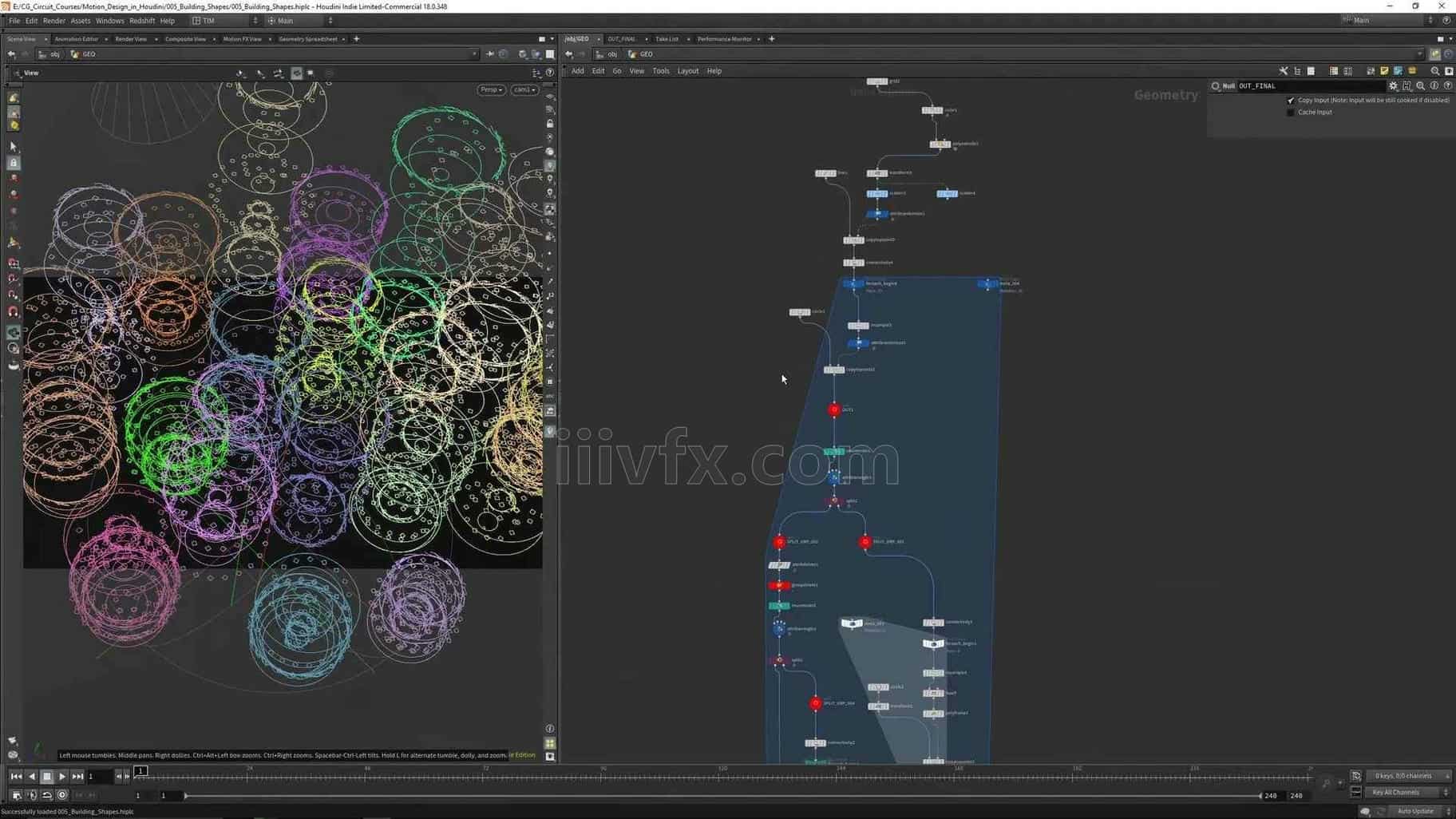The height and width of the screenshot is (819, 1456).
Task: Open the File menu
Action: coord(14,21)
